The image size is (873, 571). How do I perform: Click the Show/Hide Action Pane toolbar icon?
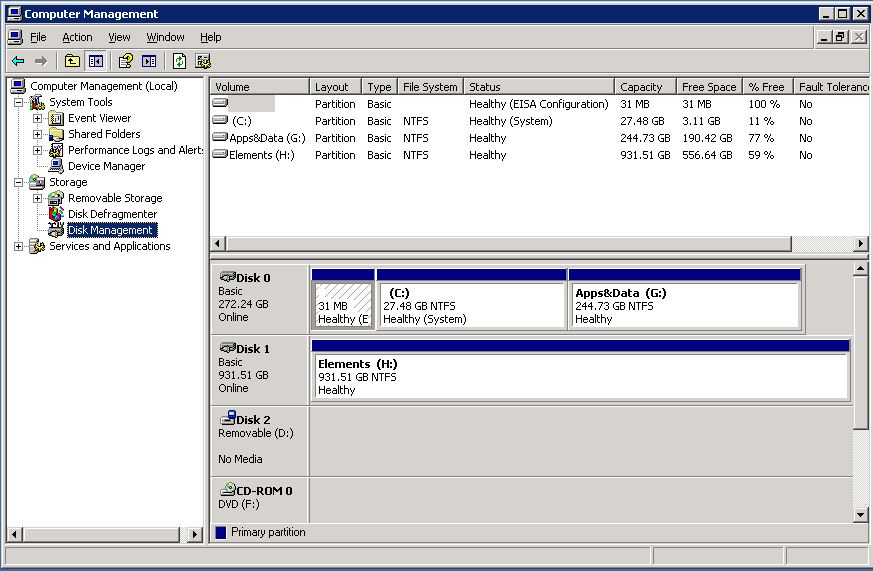149,61
